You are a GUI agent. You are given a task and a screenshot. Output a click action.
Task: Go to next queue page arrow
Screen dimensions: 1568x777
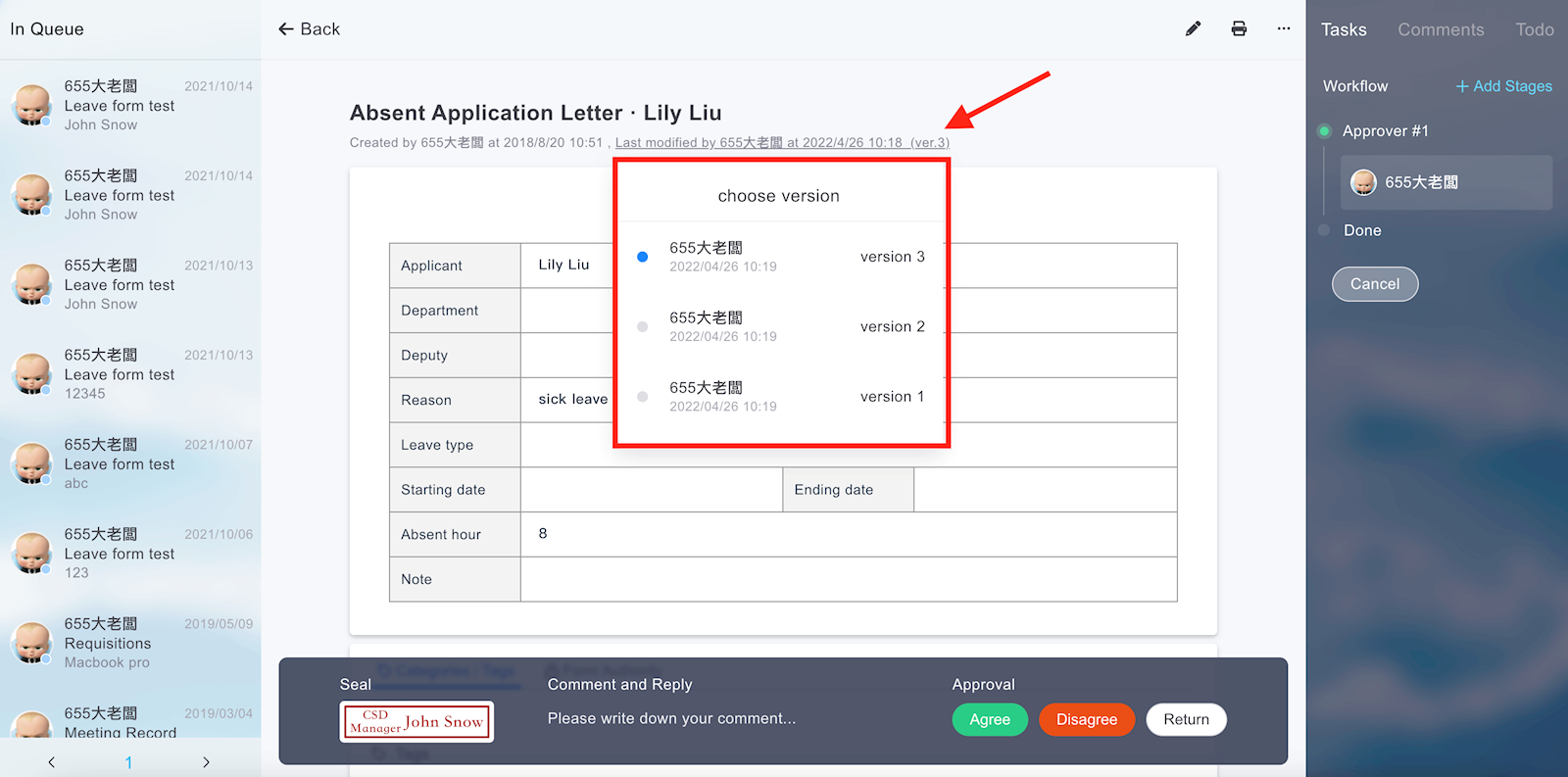(x=206, y=762)
